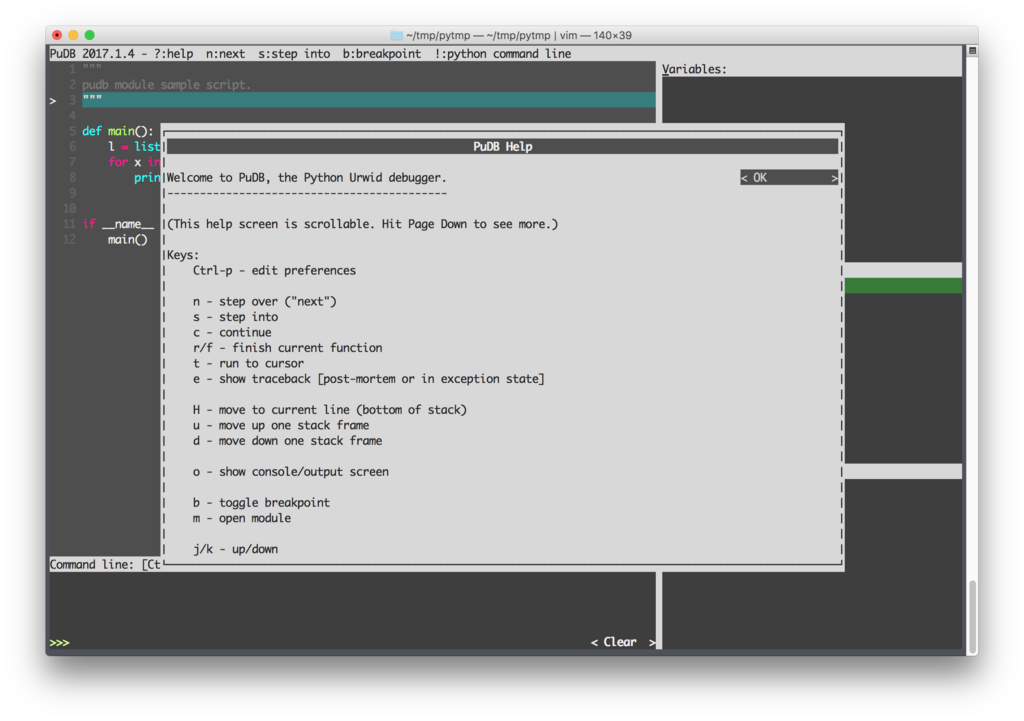Click the 'main()' call on line 12
The image size is (1024, 721).
click(x=127, y=240)
